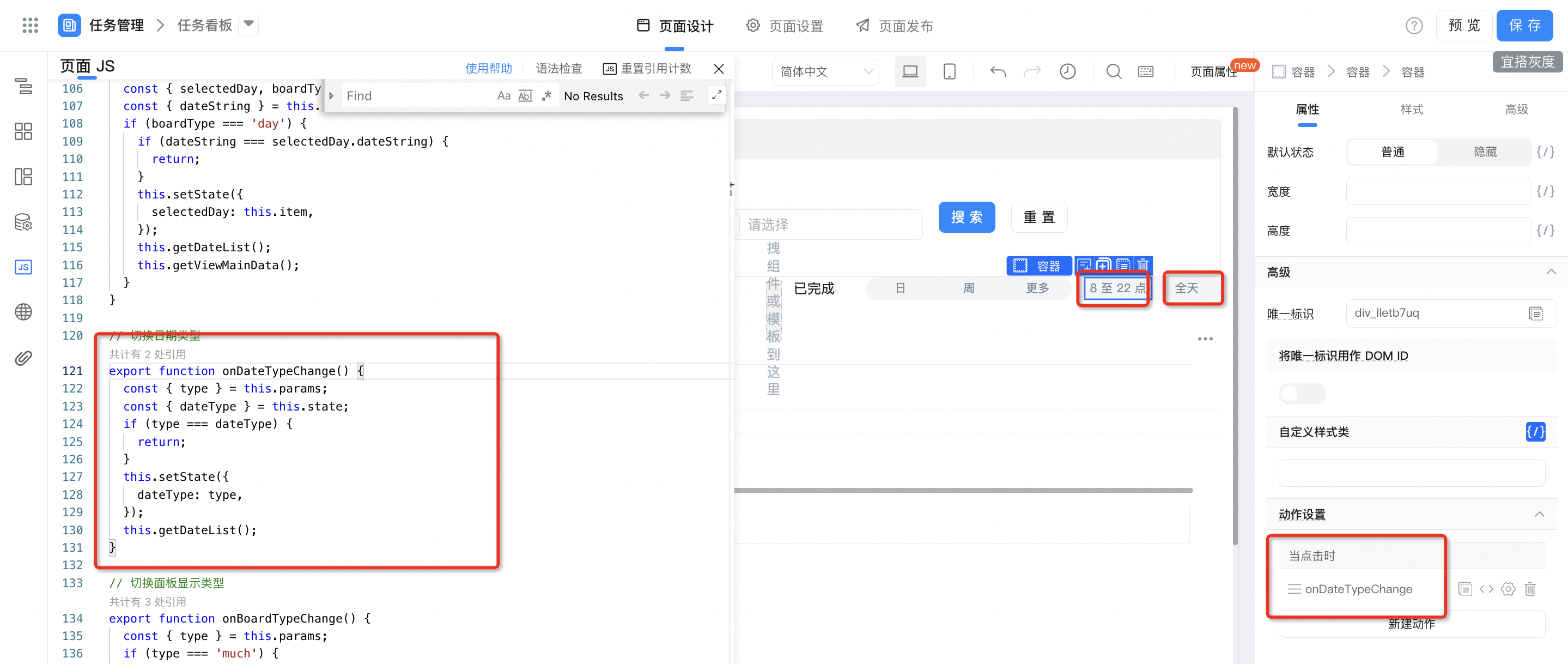Click the canvas vertical scrollbar
1568x664 pixels.
(x=1235, y=326)
